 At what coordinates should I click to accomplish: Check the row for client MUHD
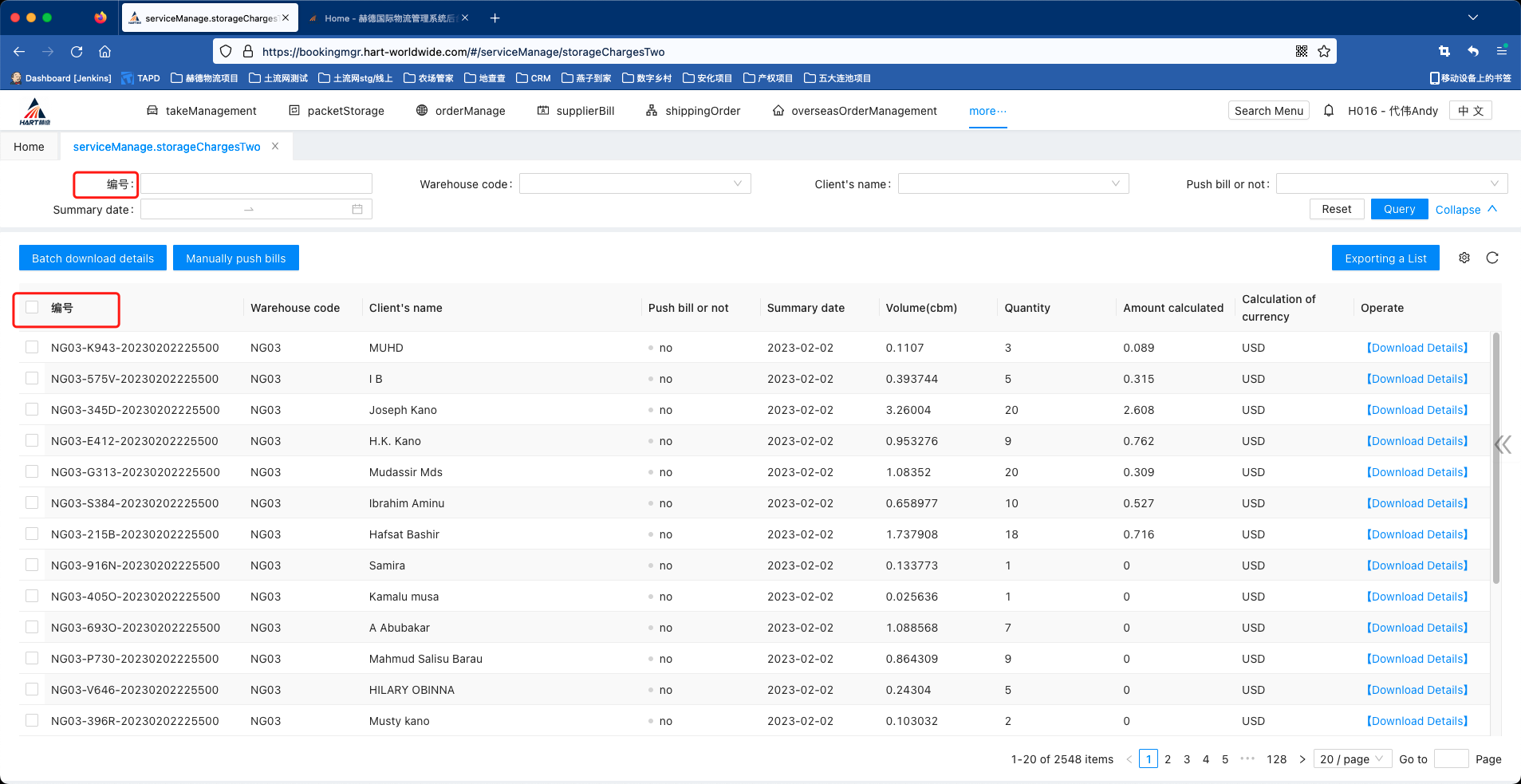click(32, 347)
